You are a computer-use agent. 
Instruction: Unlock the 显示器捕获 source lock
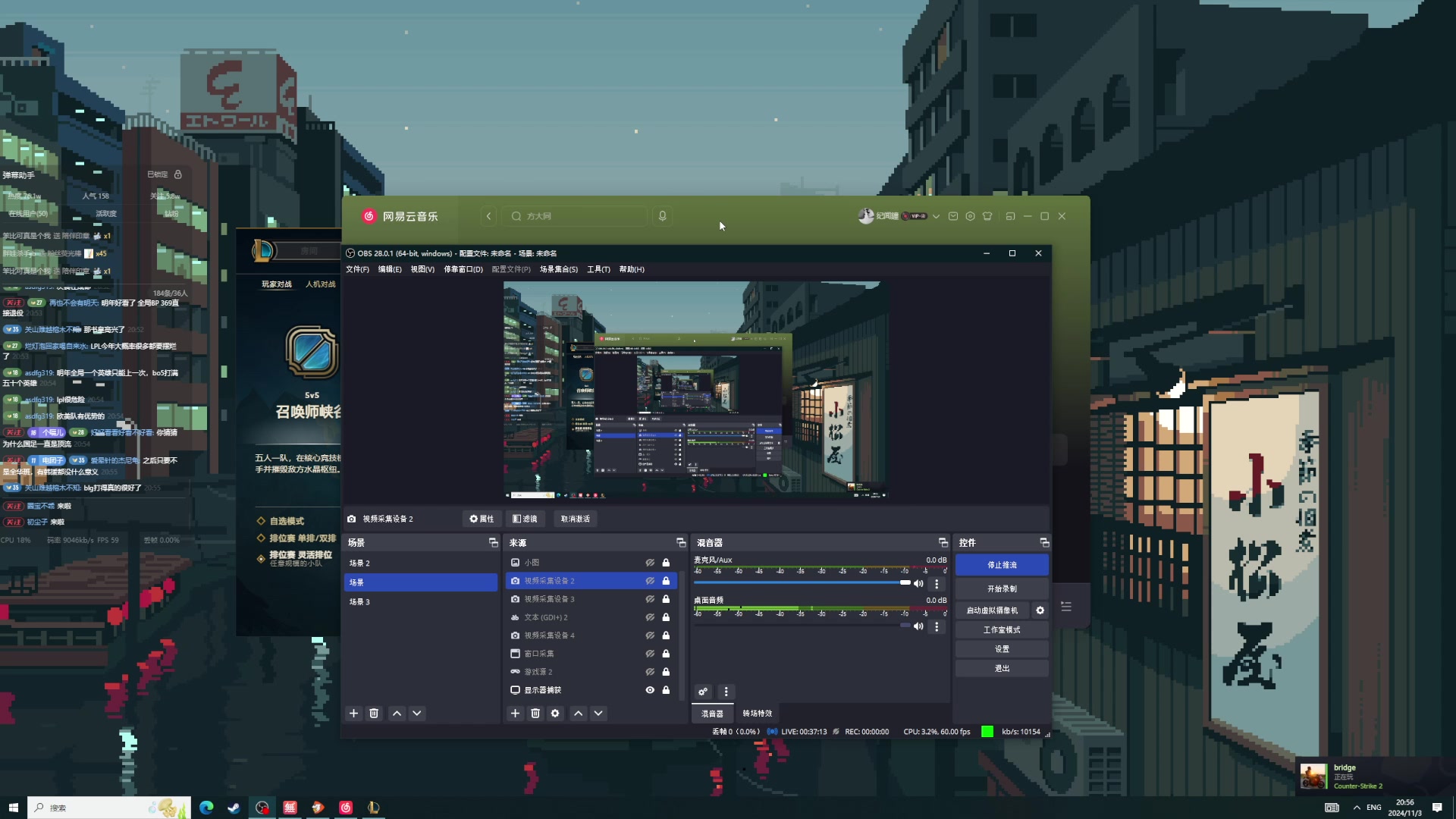pos(666,690)
